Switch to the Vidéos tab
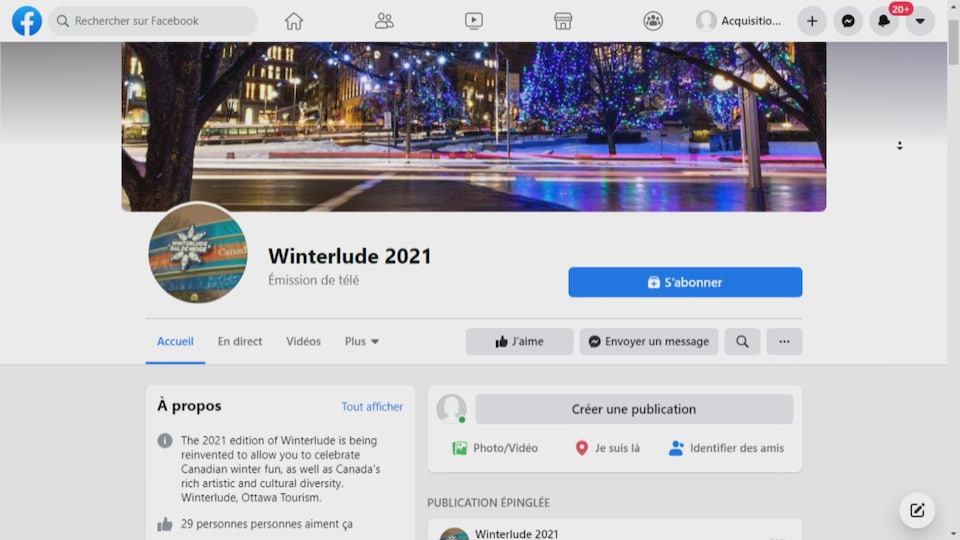The height and width of the screenshot is (540, 960). (x=303, y=341)
